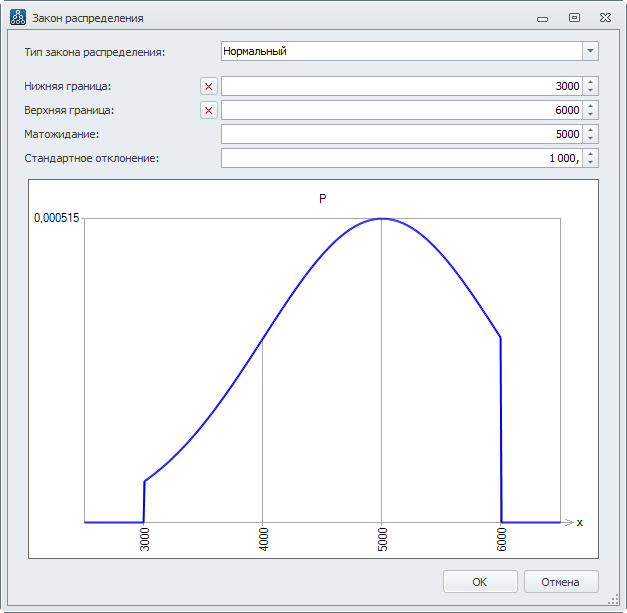Clear the Нижняя граница value with X button
The width and height of the screenshot is (627, 613).
click(208, 86)
